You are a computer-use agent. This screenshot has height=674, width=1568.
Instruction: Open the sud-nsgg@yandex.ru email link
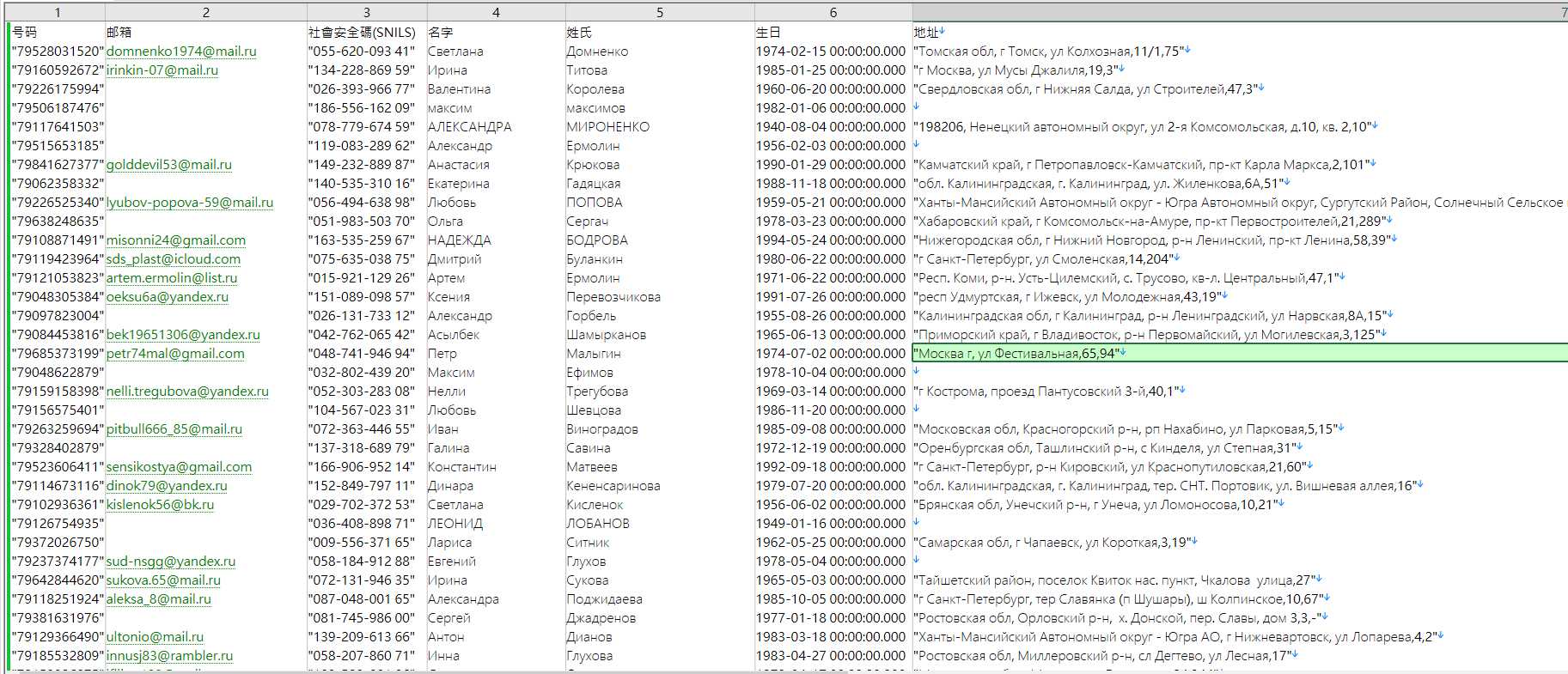pyautogui.click(x=171, y=562)
